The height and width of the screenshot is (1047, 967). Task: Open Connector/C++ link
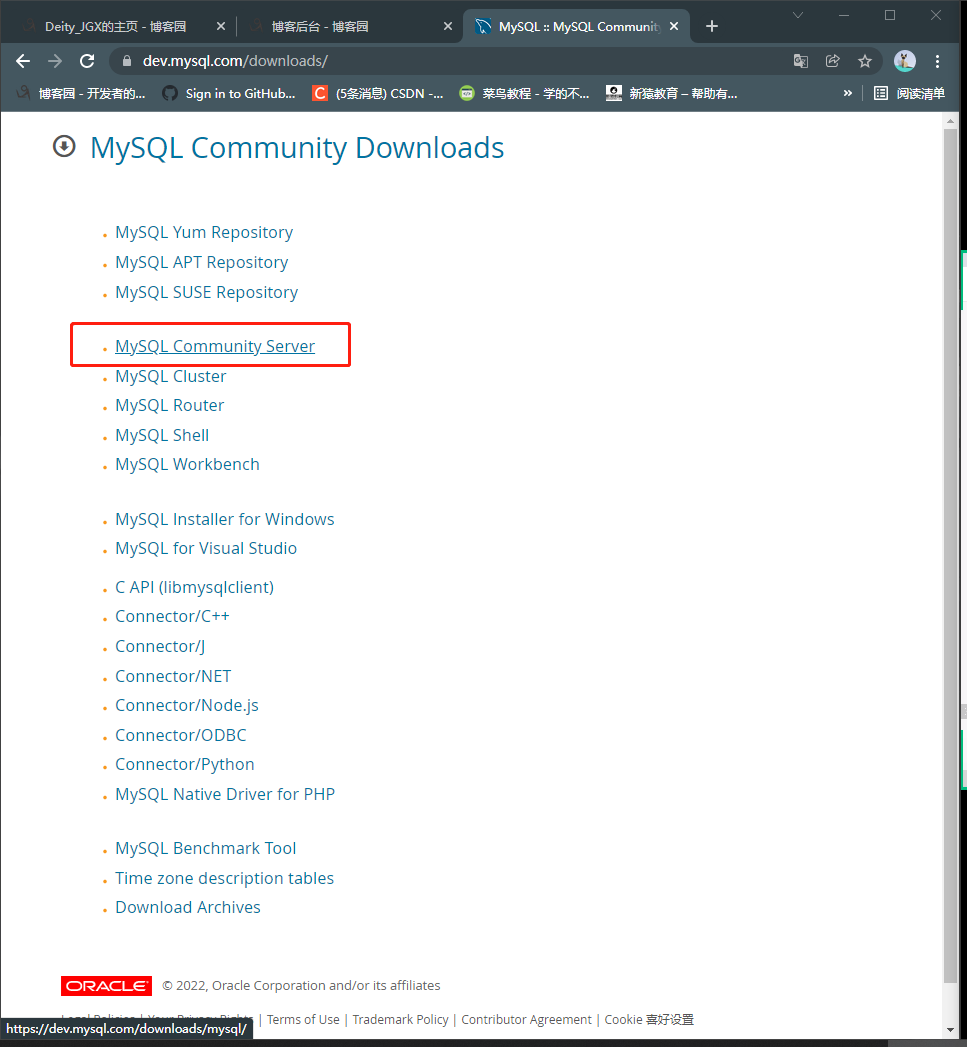click(x=172, y=616)
